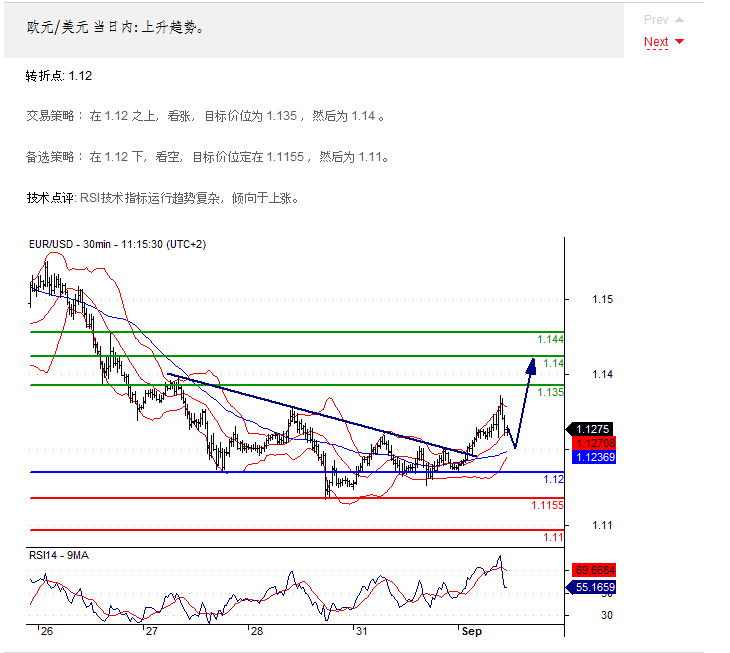Click the red Next down arrow
Image resolution: width=730 pixels, height=653 pixels.
(x=679, y=41)
